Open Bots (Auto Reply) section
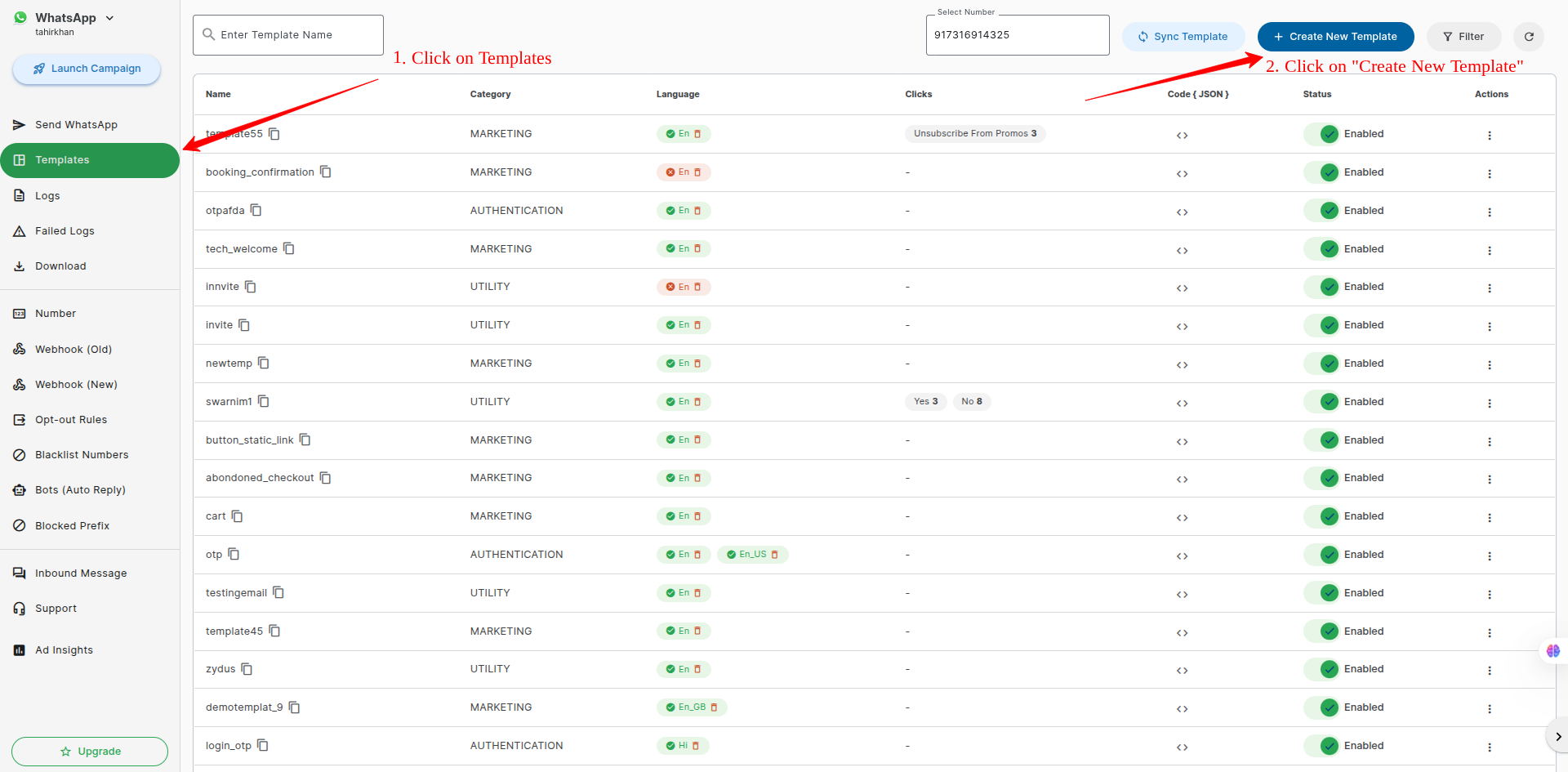Viewport: 1568px width, 772px height. pos(90,490)
